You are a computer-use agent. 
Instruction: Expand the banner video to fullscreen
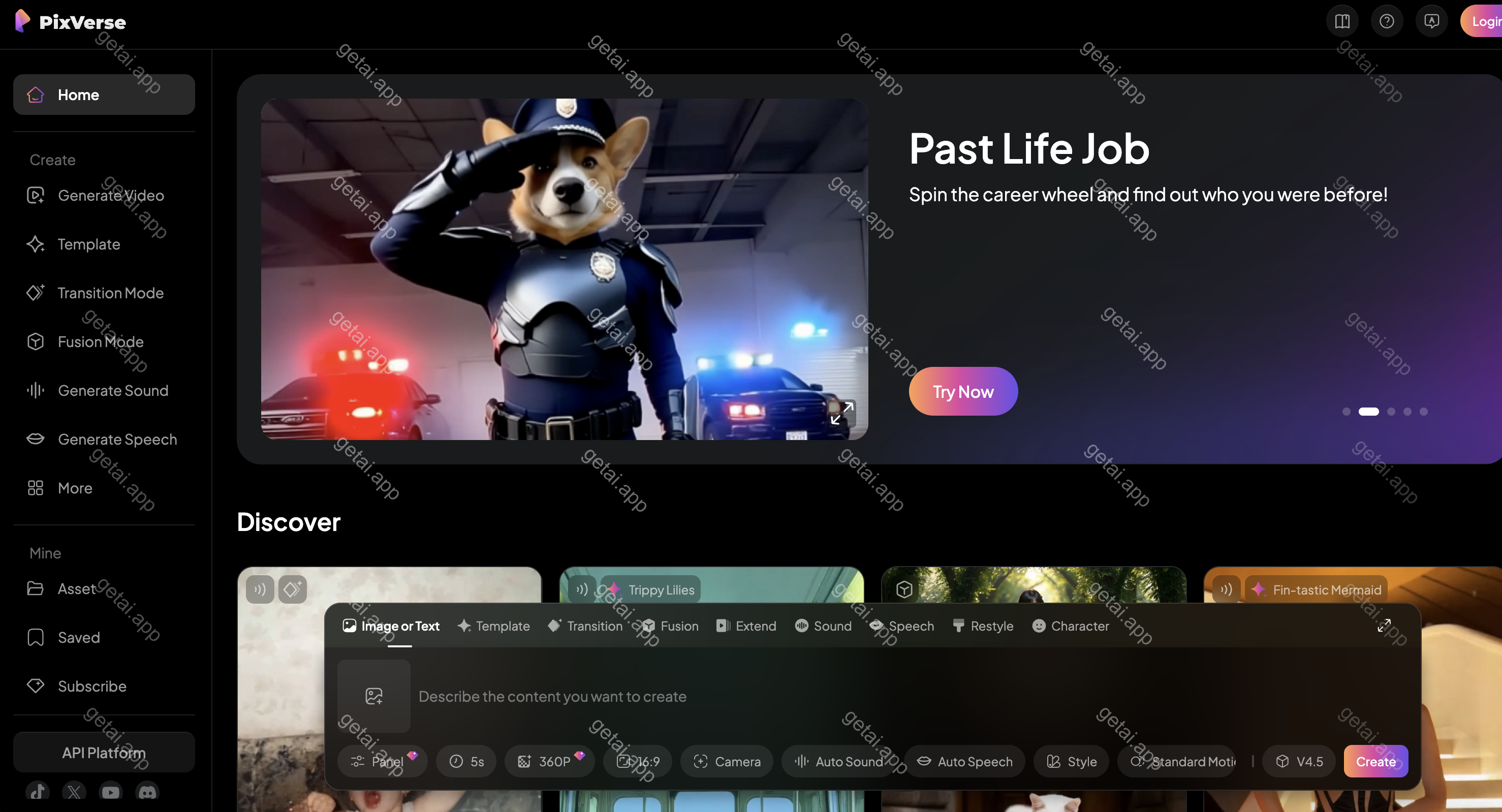point(842,413)
